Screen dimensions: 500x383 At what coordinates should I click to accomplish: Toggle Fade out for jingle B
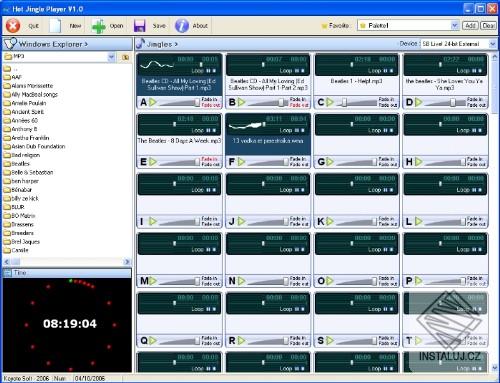click(x=299, y=105)
